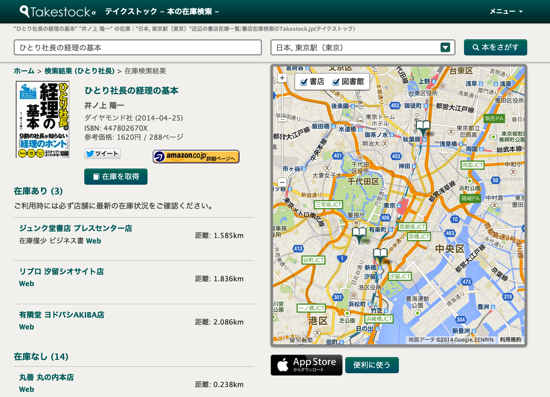Open the メニュー dropdown menu
550x397 pixels.
coord(506,12)
